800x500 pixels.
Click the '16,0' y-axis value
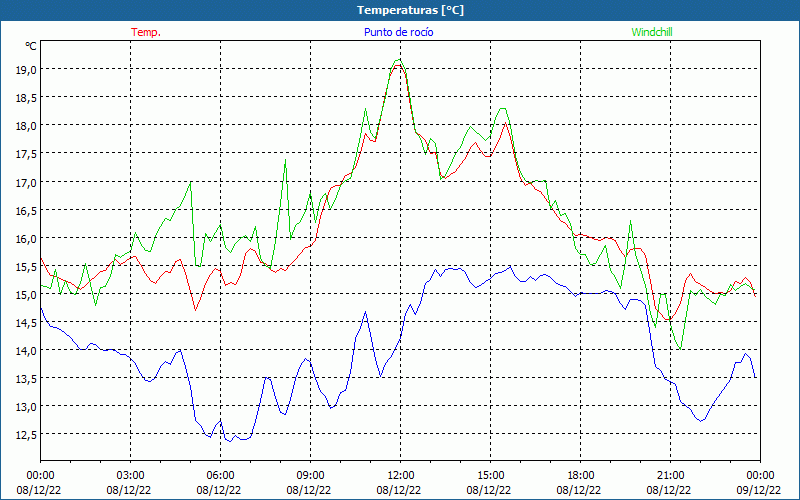coord(26,239)
